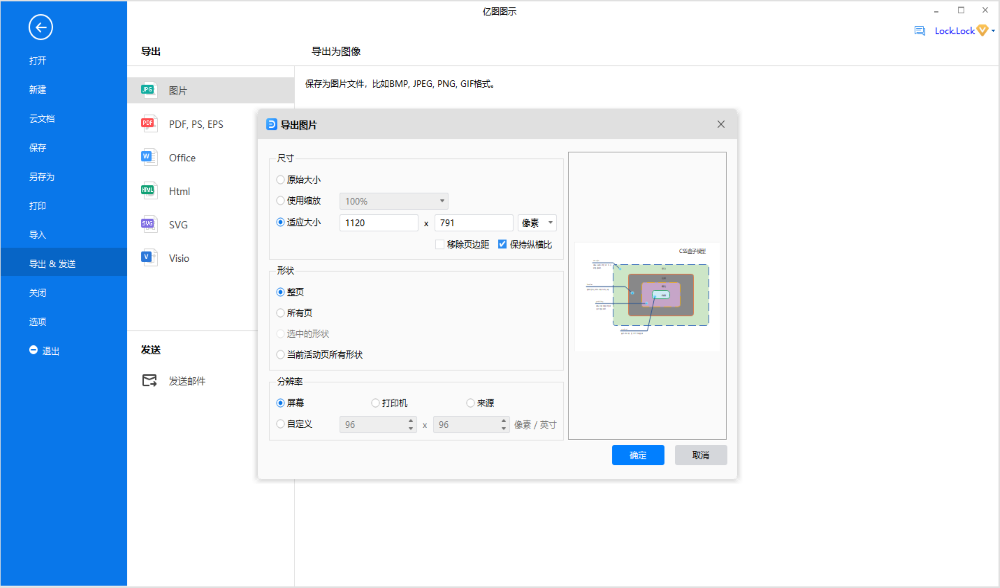Click the 退出 exit icon in sidebar

click(x=33, y=350)
